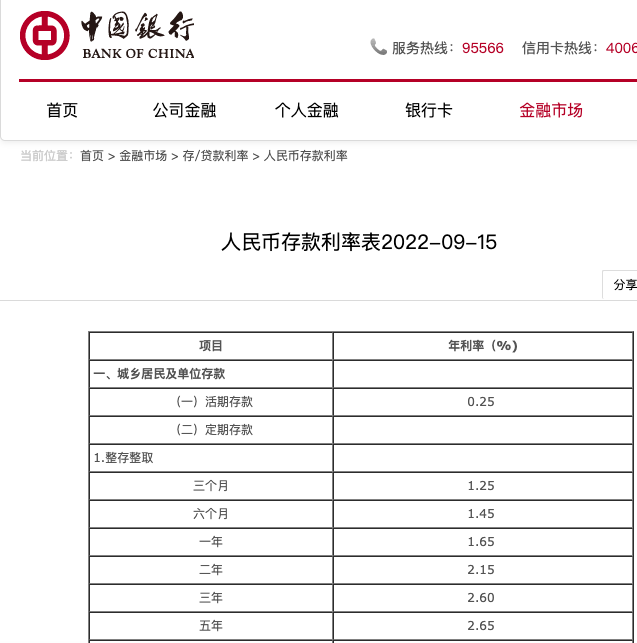Click the title 人民币存款利率表2022-09-15
Viewport: 637px width, 643px height.
(x=359, y=242)
